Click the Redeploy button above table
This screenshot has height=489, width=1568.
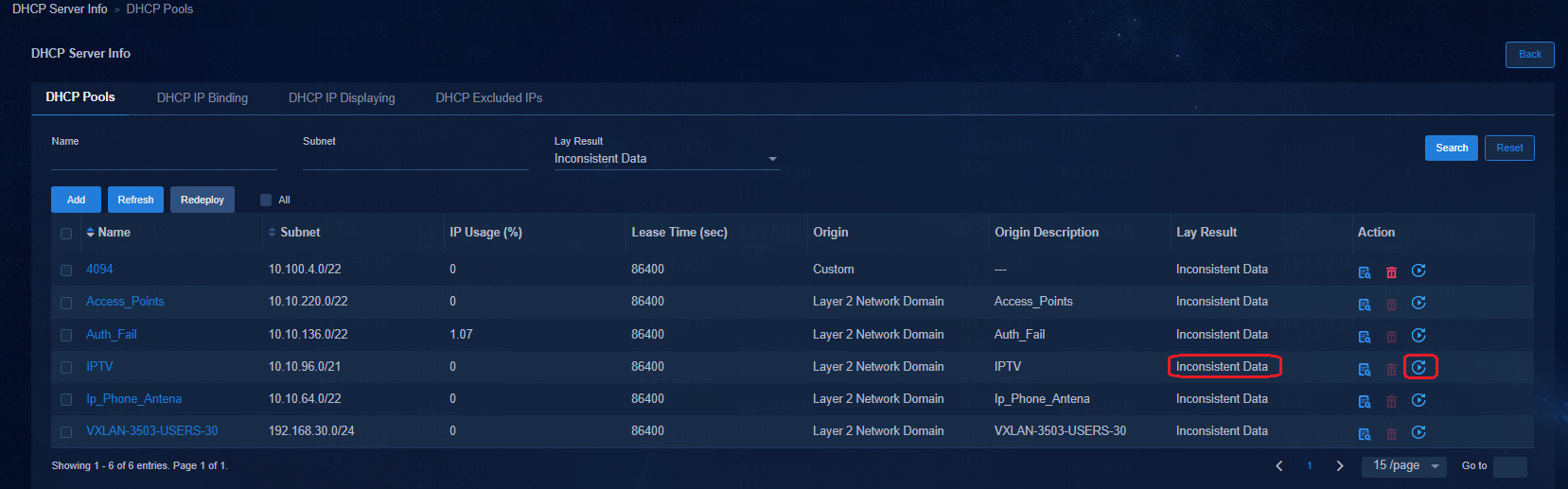203,200
